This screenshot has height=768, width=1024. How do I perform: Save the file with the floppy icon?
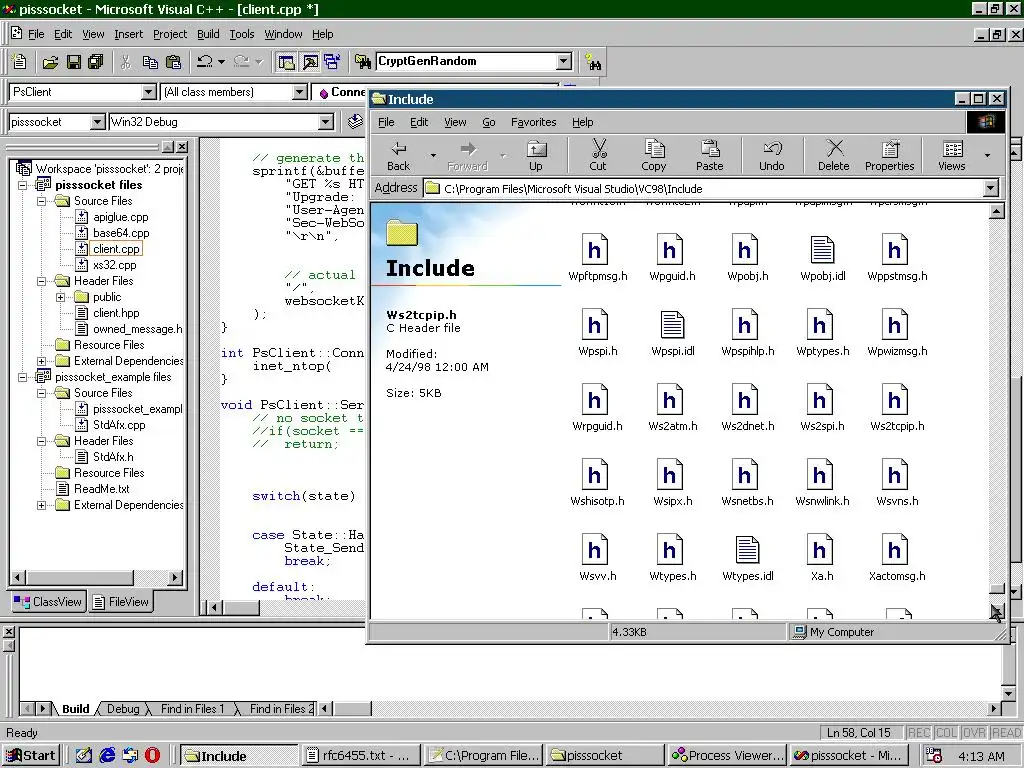pyautogui.click(x=74, y=62)
